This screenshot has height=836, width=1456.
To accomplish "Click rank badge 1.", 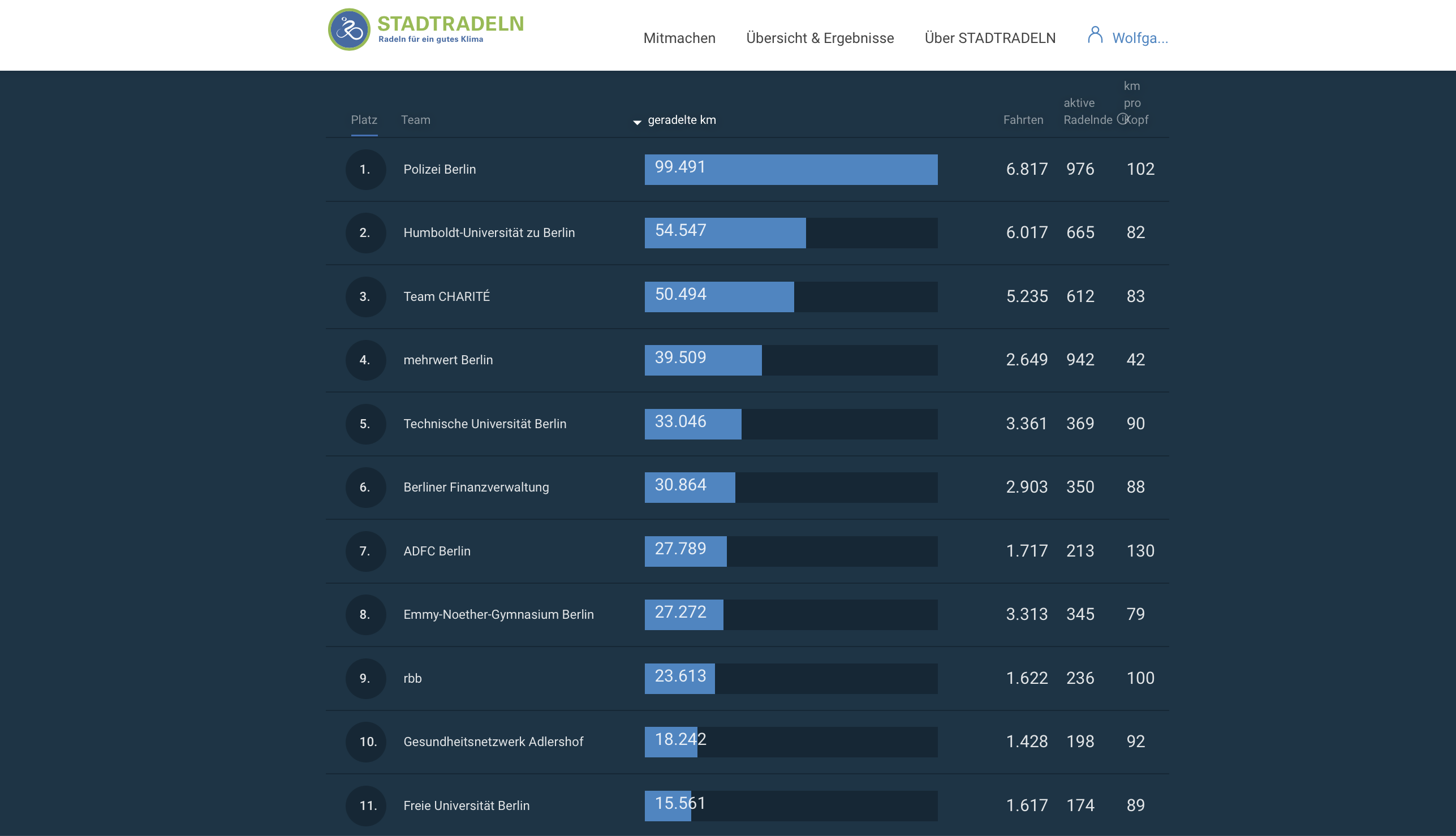I will point(366,169).
